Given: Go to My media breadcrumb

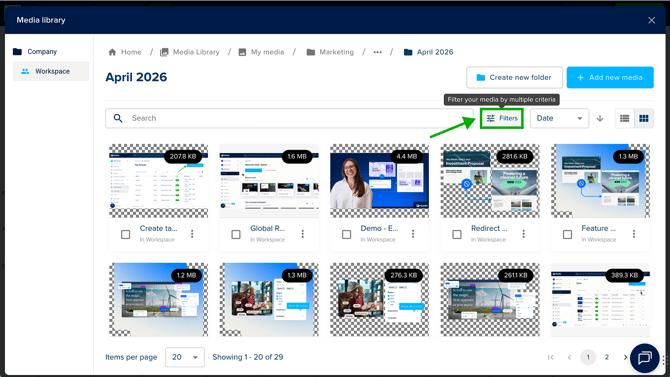Looking at the screenshot, I should pyautogui.click(x=261, y=52).
